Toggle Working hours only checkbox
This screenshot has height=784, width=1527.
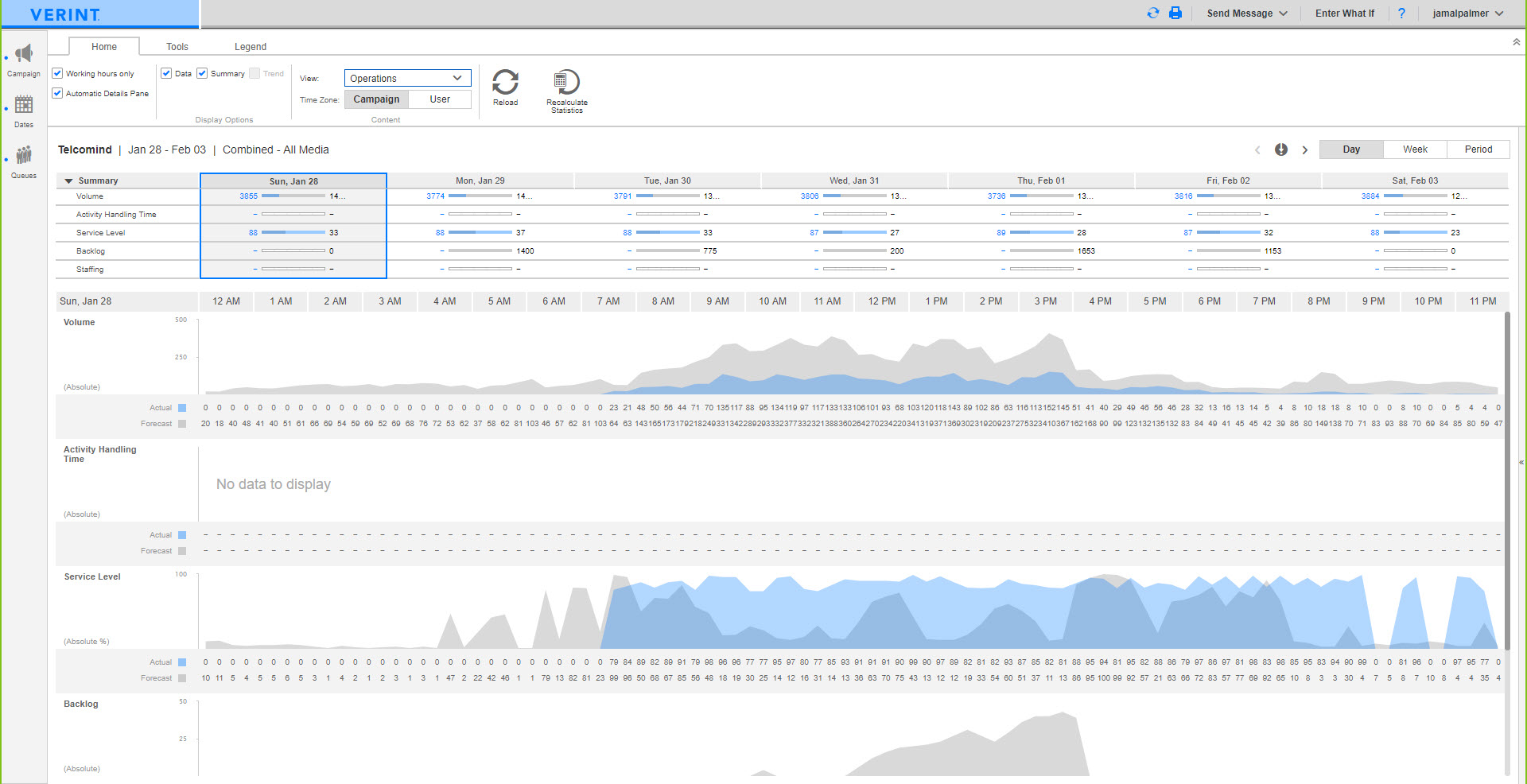pyautogui.click(x=57, y=73)
